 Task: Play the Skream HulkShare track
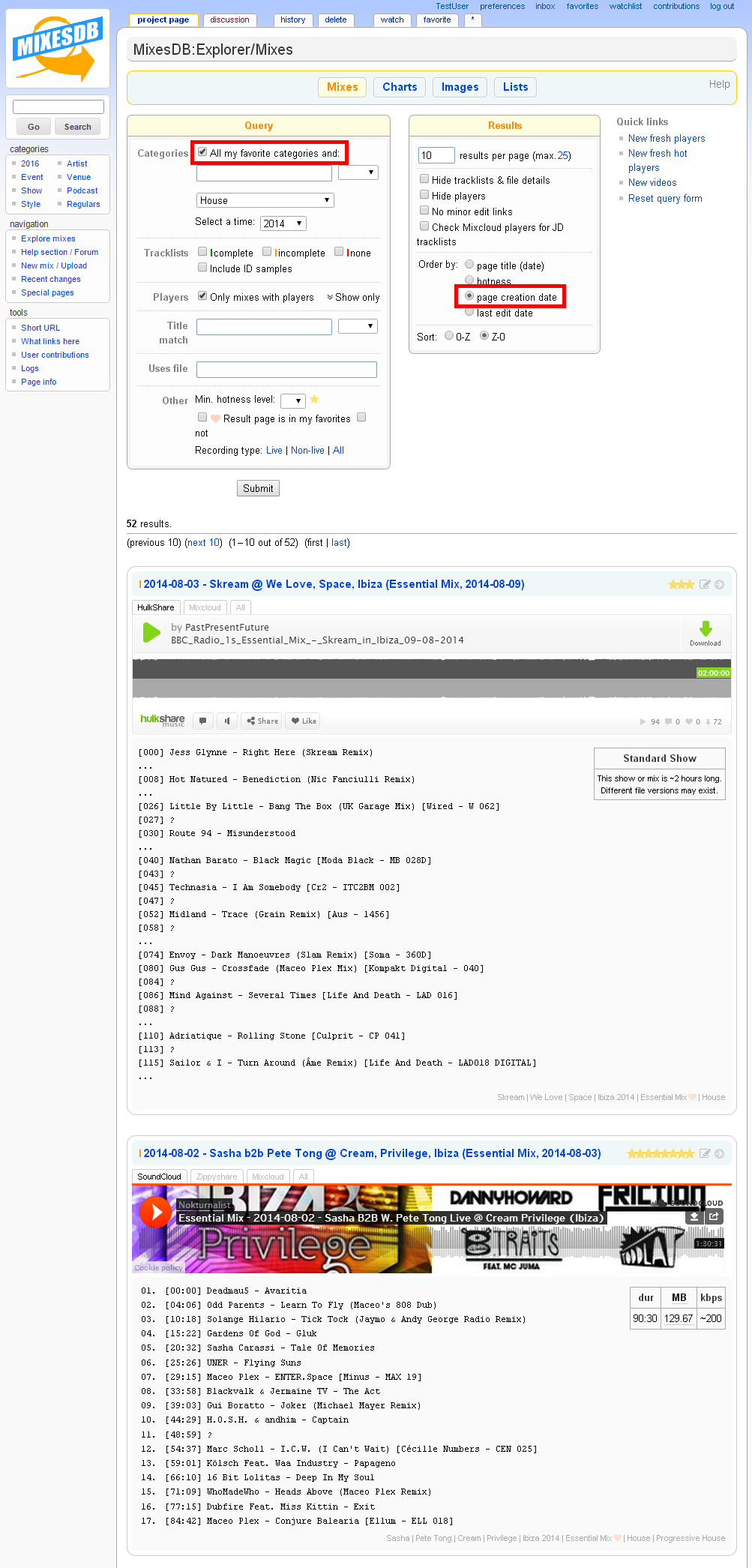coord(151,632)
